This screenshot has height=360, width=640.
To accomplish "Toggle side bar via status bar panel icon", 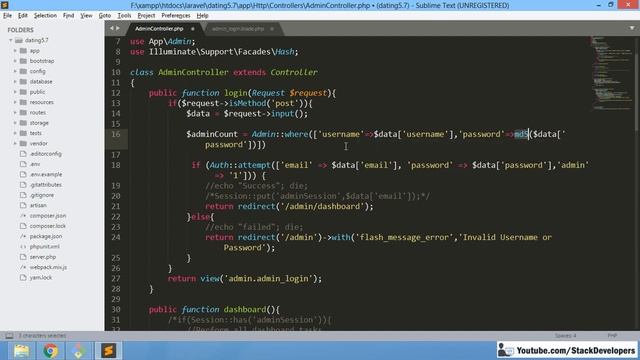I will [9, 336].
